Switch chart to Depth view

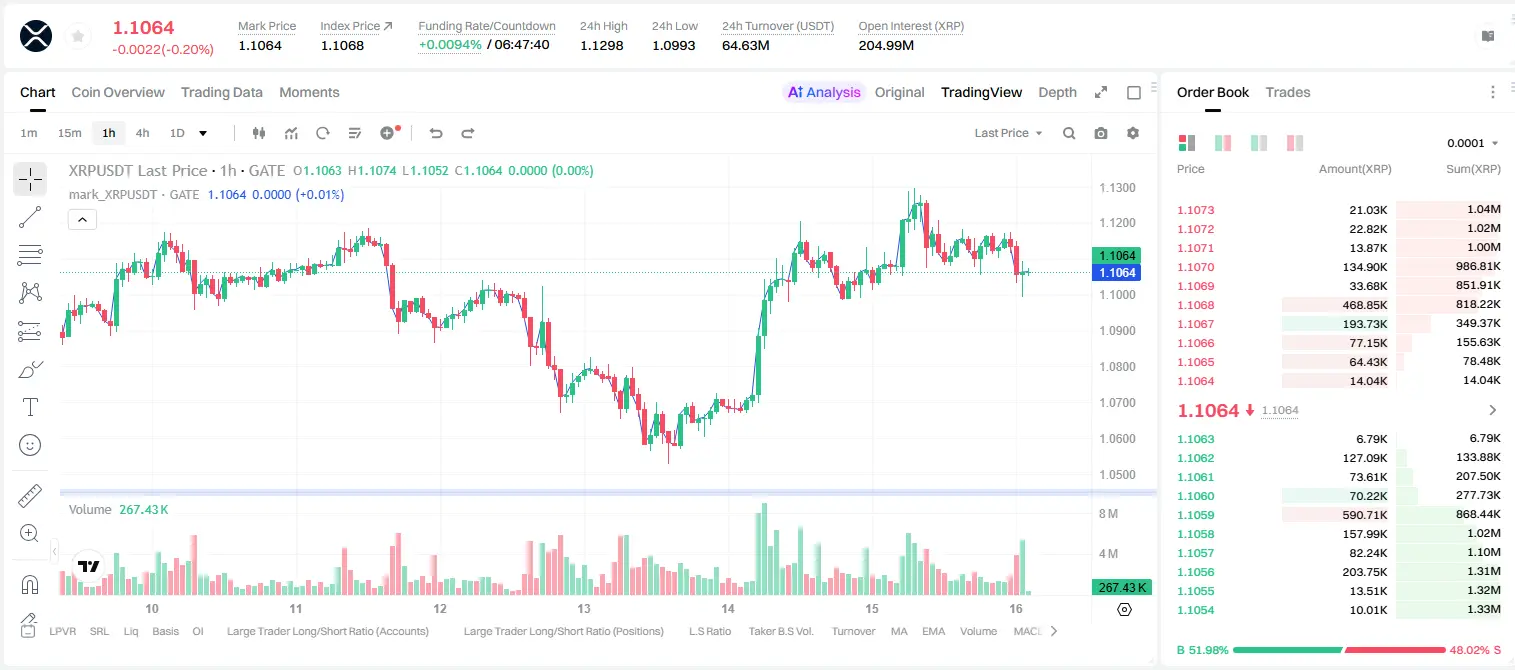point(1057,92)
